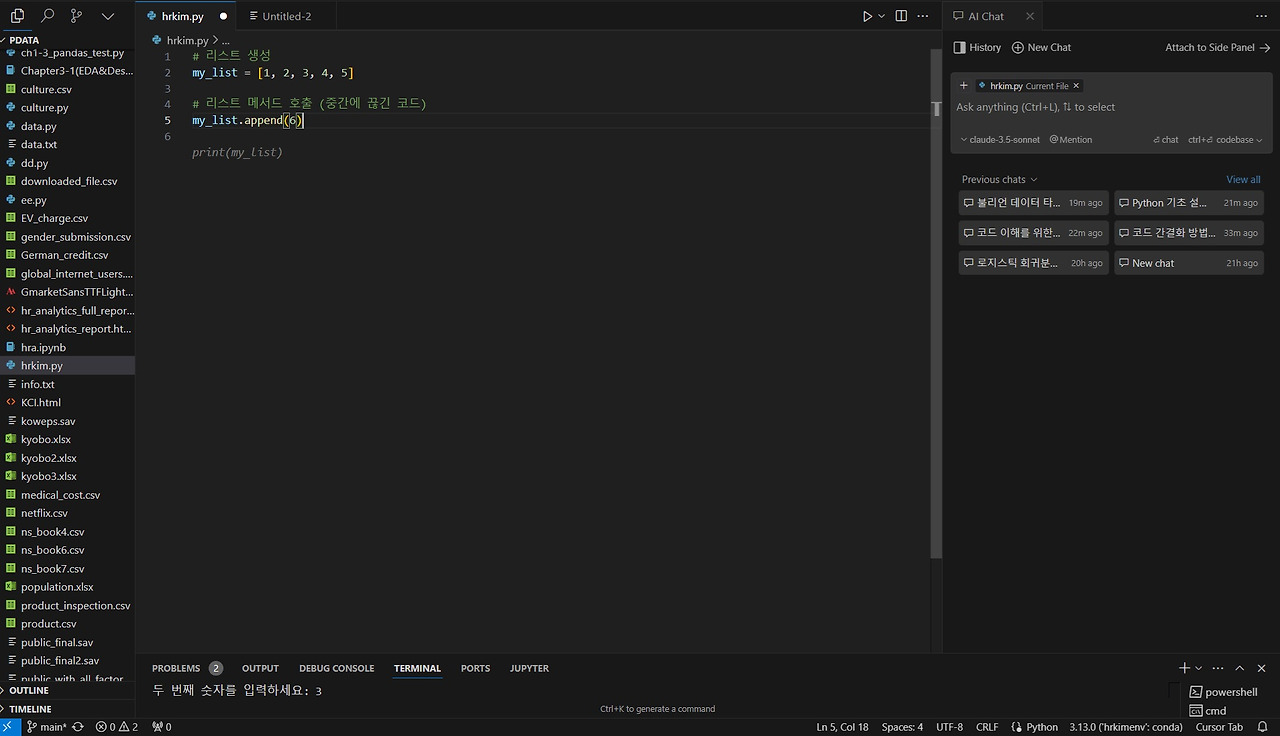Image resolution: width=1280 pixels, height=736 pixels.
Task: Open culture.csv in the explorer
Action: tap(67, 89)
